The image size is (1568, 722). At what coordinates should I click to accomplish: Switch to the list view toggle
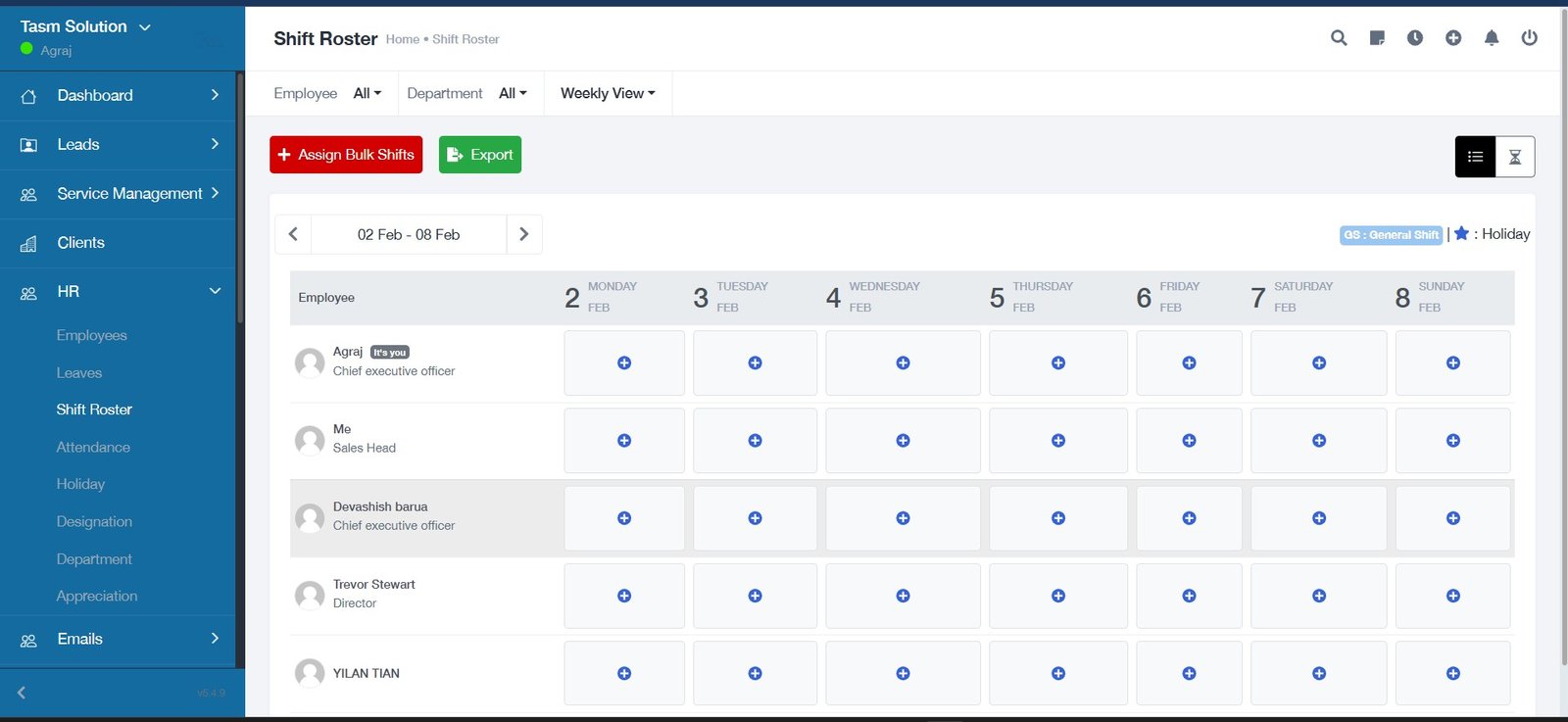coord(1475,157)
